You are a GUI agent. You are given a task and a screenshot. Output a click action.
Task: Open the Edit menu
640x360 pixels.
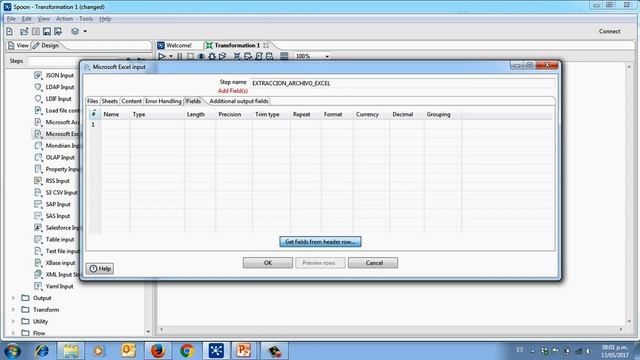(27, 19)
